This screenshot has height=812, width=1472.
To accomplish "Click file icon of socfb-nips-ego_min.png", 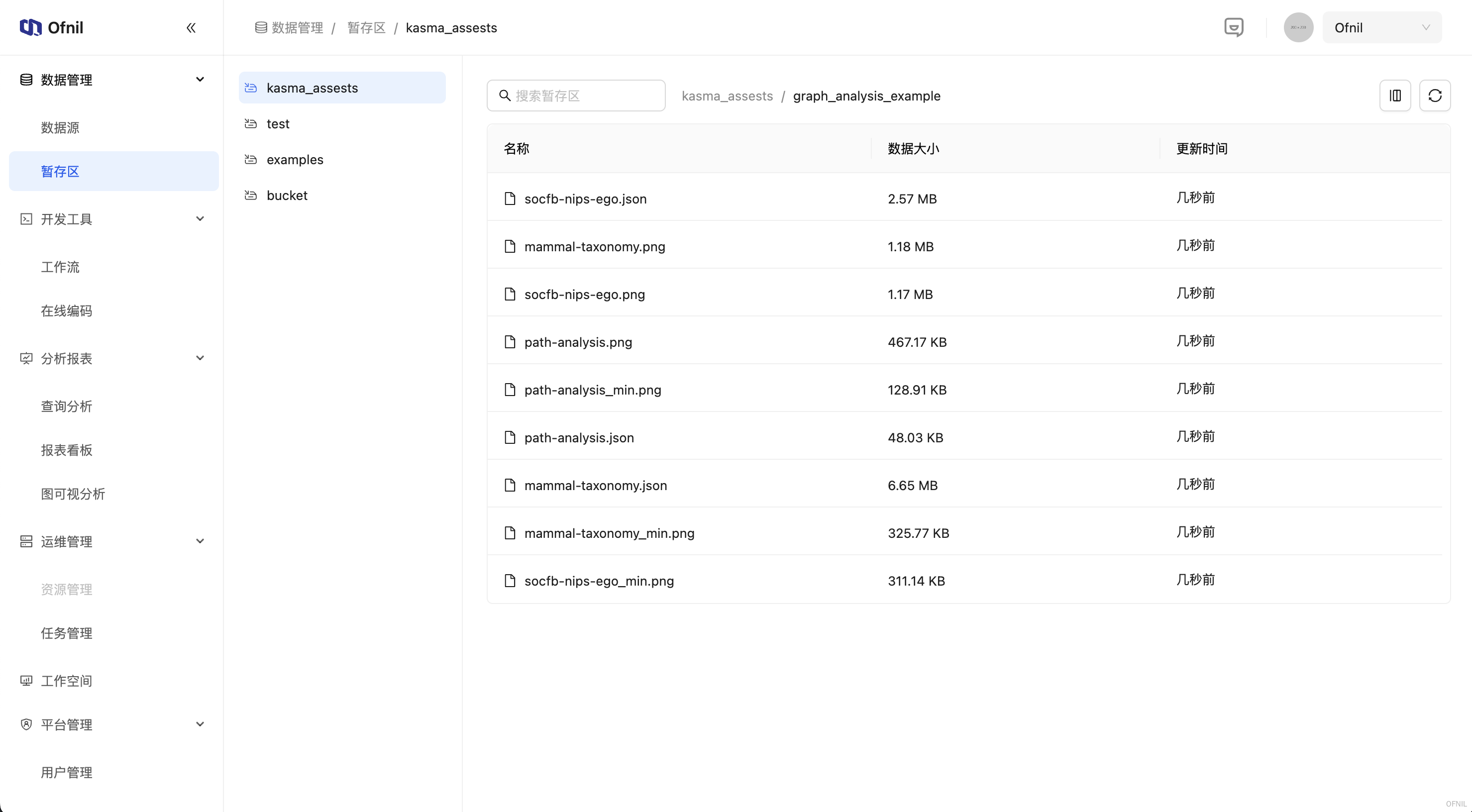I will (x=510, y=581).
